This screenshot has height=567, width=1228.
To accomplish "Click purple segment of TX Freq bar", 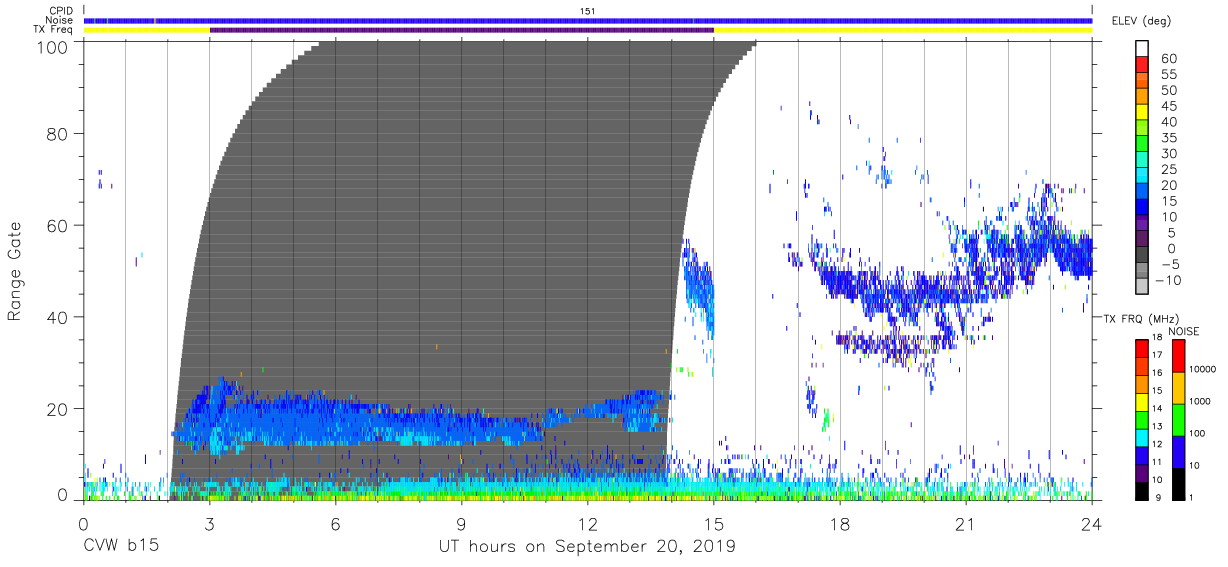I will click(x=461, y=30).
